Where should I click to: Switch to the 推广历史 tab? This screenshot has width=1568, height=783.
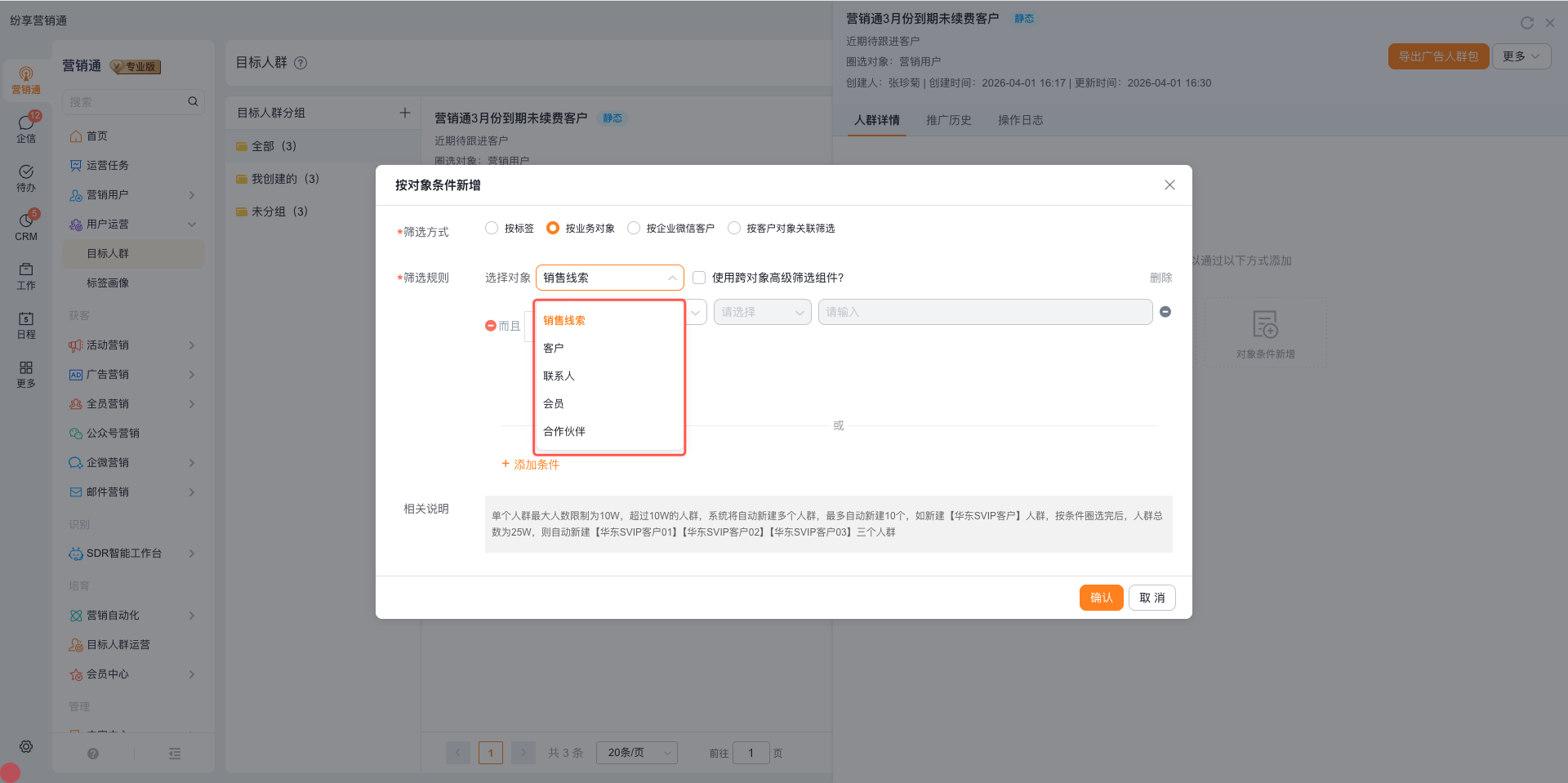point(949,120)
